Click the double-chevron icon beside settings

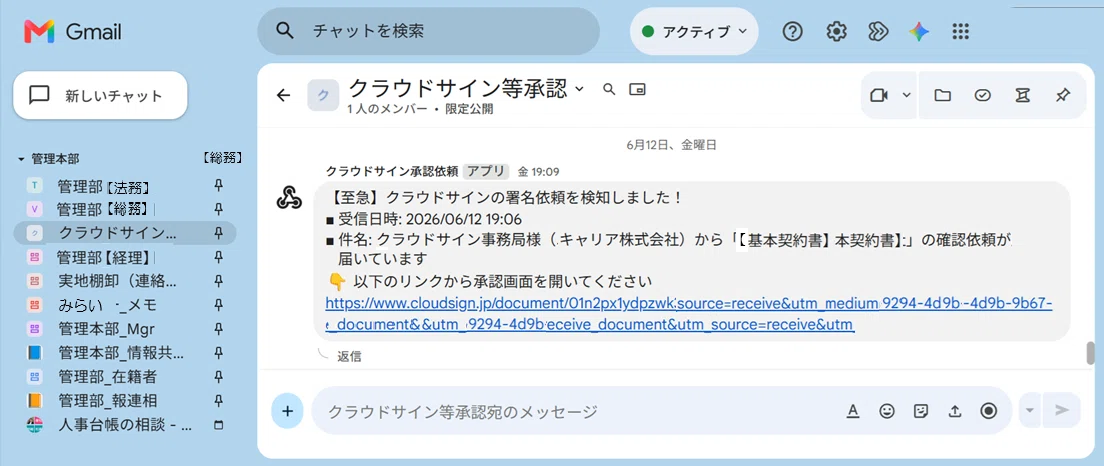click(x=877, y=31)
